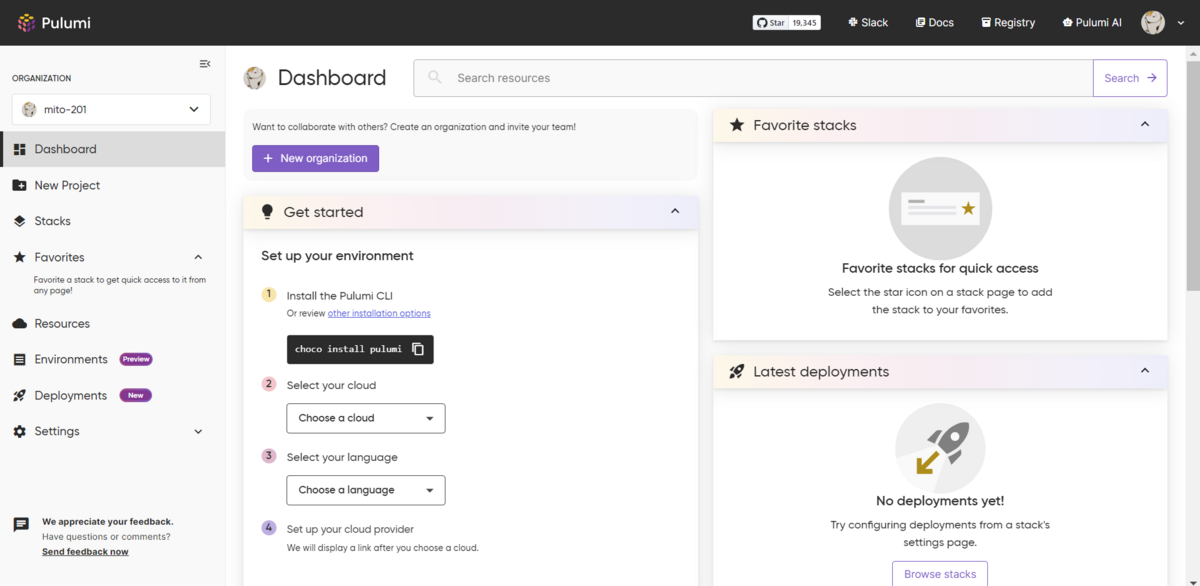Click the Stacks layers icon
This screenshot has width=1200, height=586.
(19, 221)
